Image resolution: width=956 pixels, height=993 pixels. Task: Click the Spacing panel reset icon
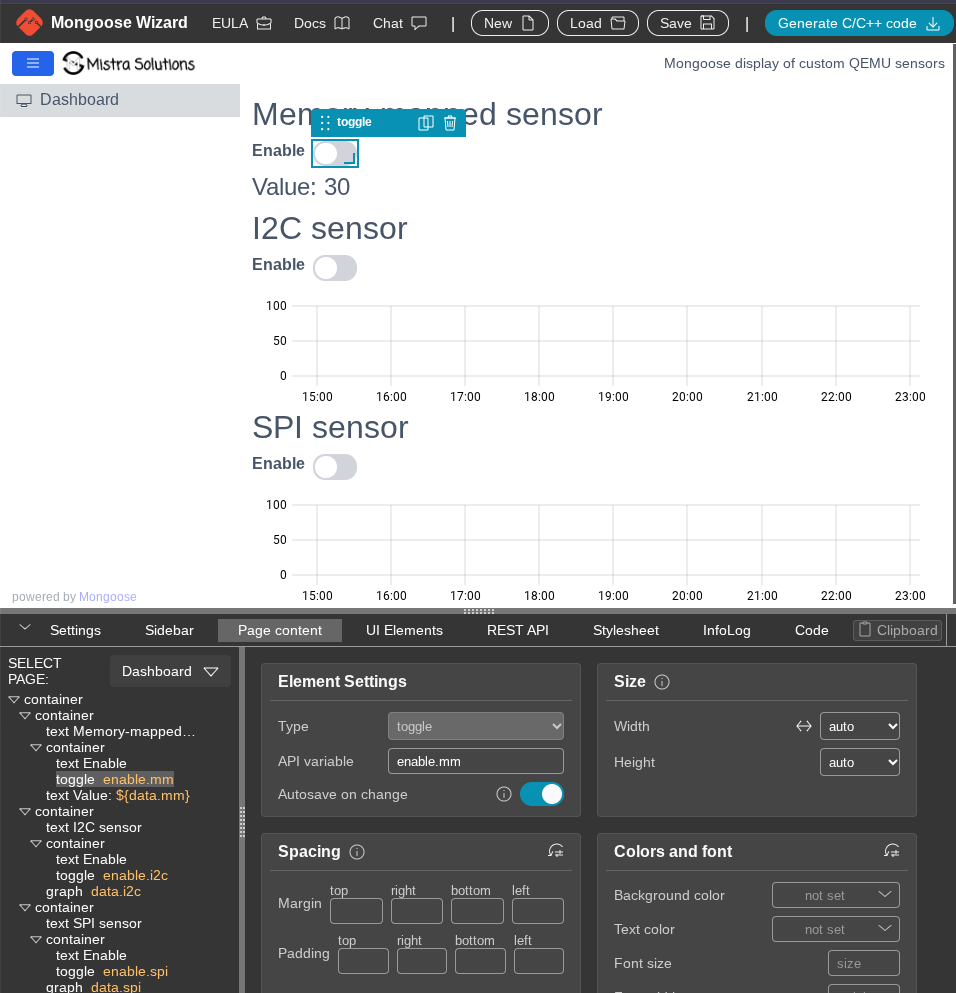(x=556, y=851)
